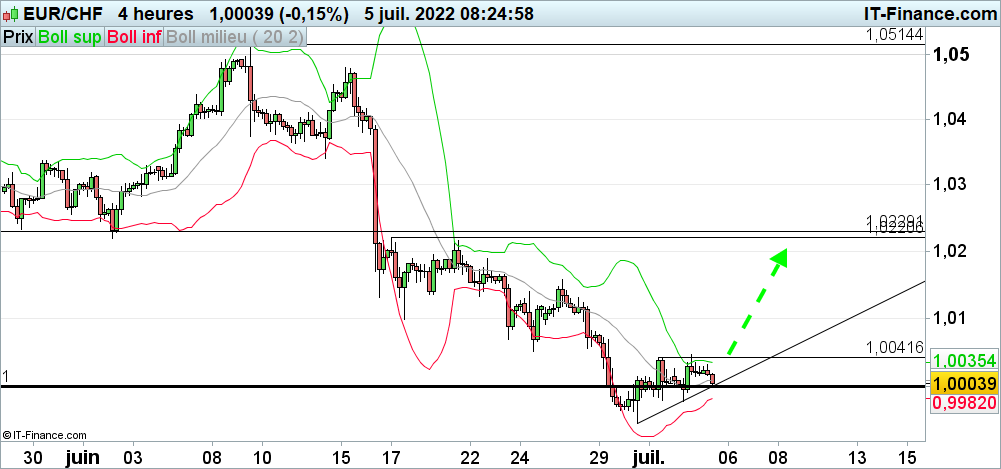Click the 1,00416 resistance level label
1001x469 pixels.
(895, 348)
